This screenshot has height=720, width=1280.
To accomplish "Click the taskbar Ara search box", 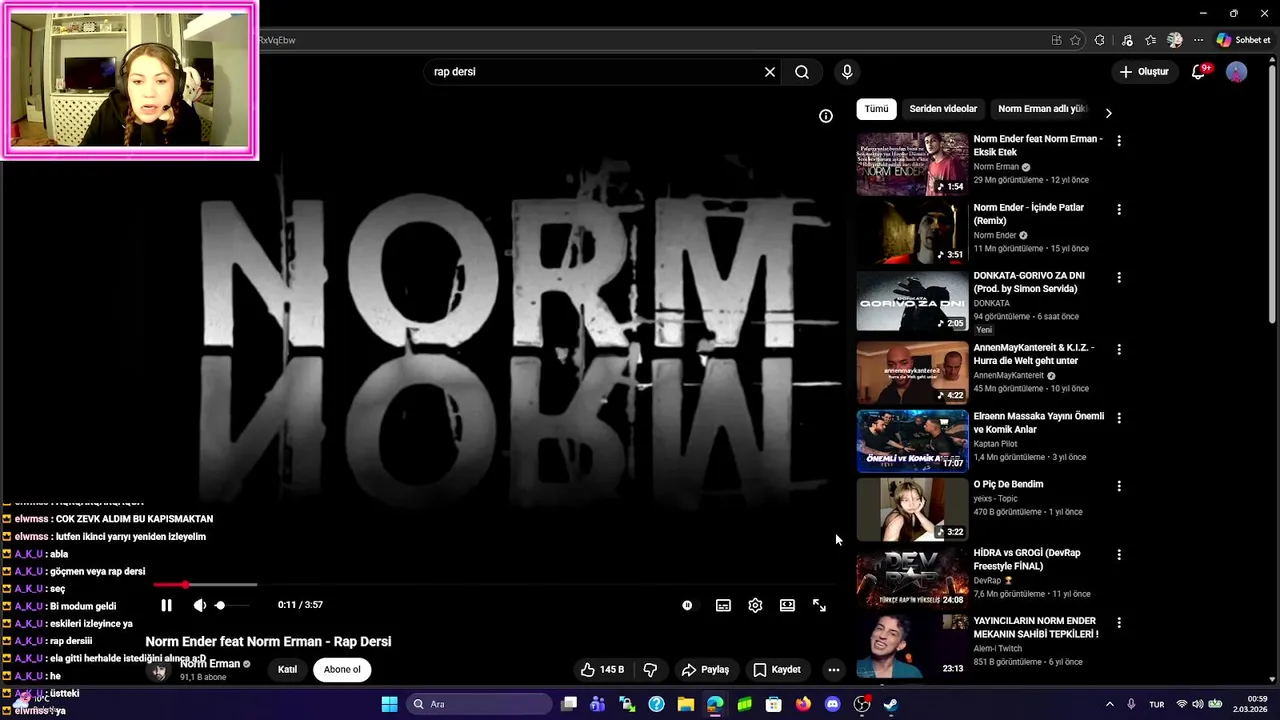I will [480, 704].
